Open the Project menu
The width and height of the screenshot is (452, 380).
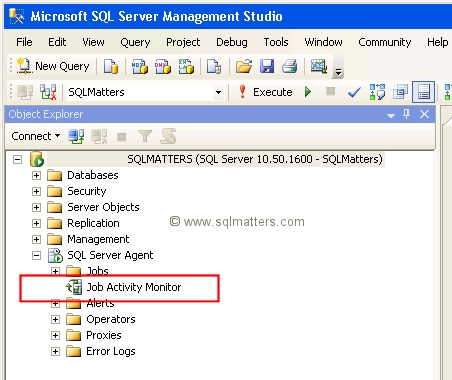coord(183,42)
